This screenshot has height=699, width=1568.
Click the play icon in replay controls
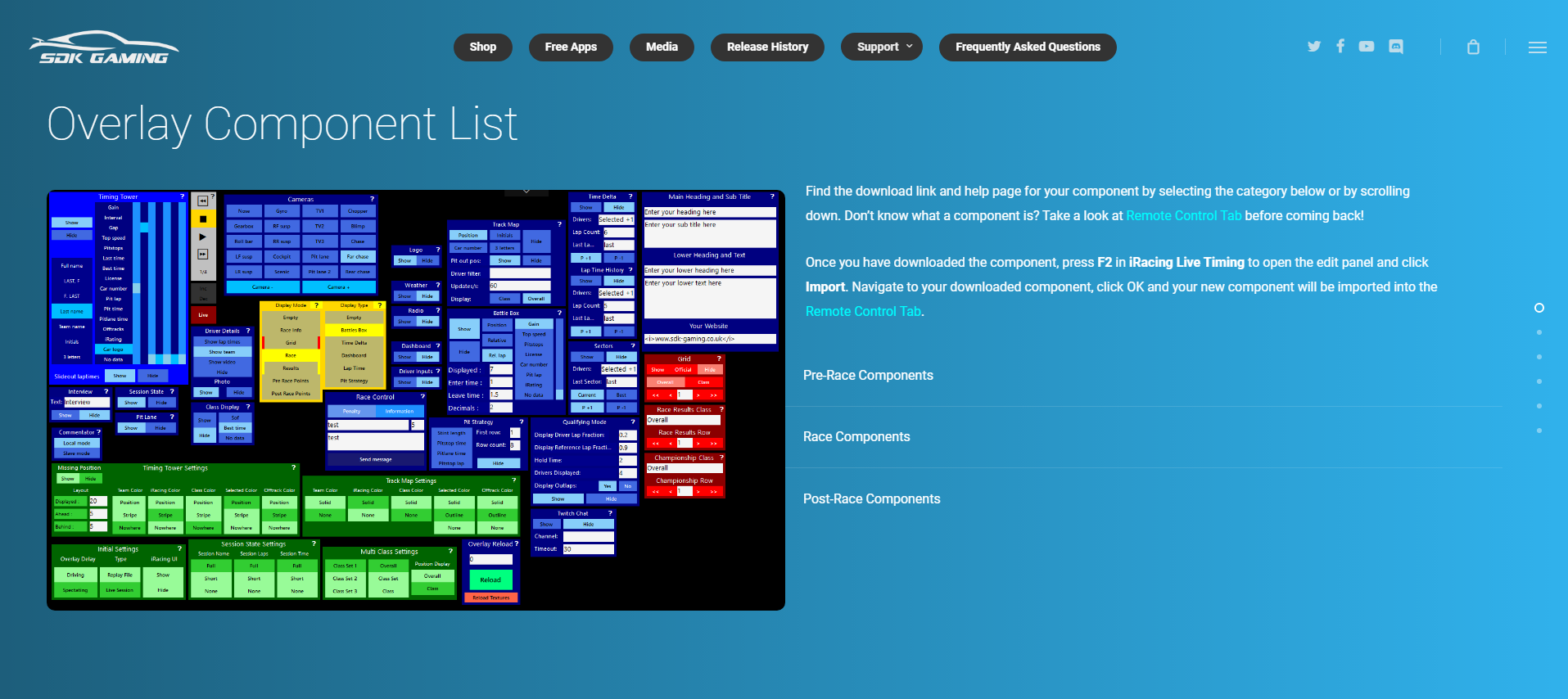(203, 237)
